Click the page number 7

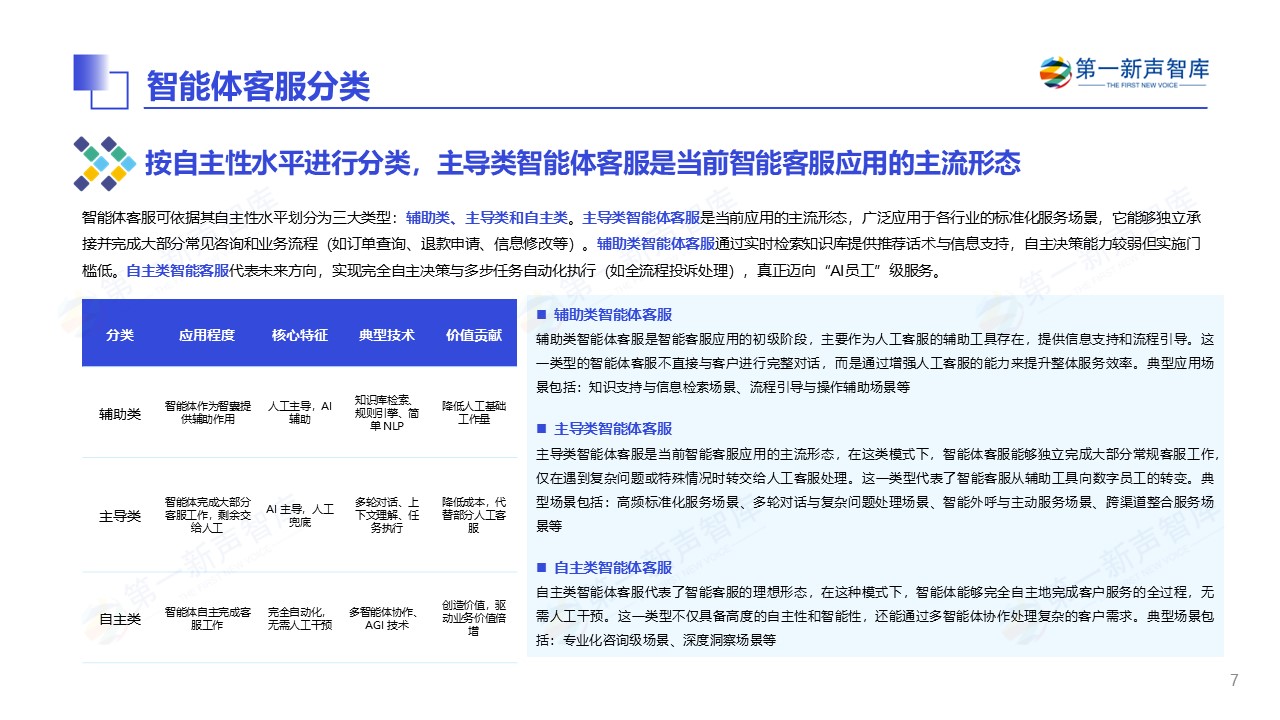coord(1233,681)
